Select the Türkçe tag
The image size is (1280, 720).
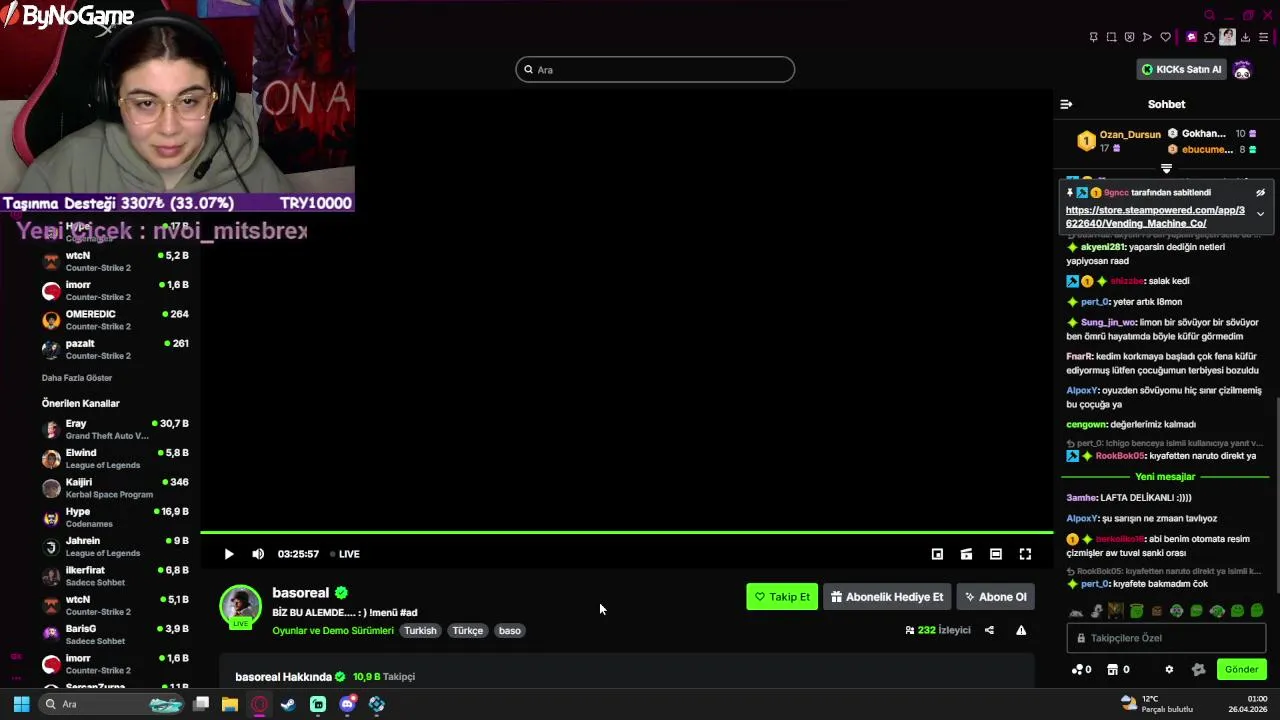coord(467,630)
